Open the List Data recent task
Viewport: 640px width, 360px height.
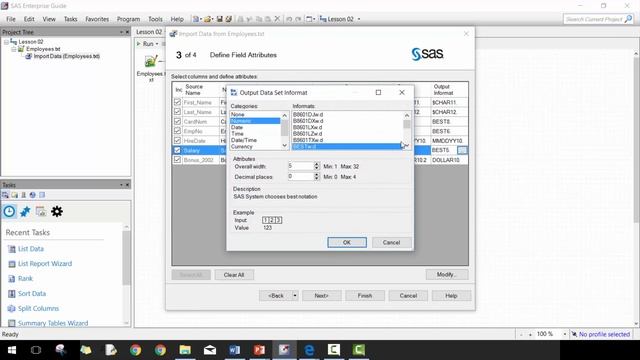(31, 249)
